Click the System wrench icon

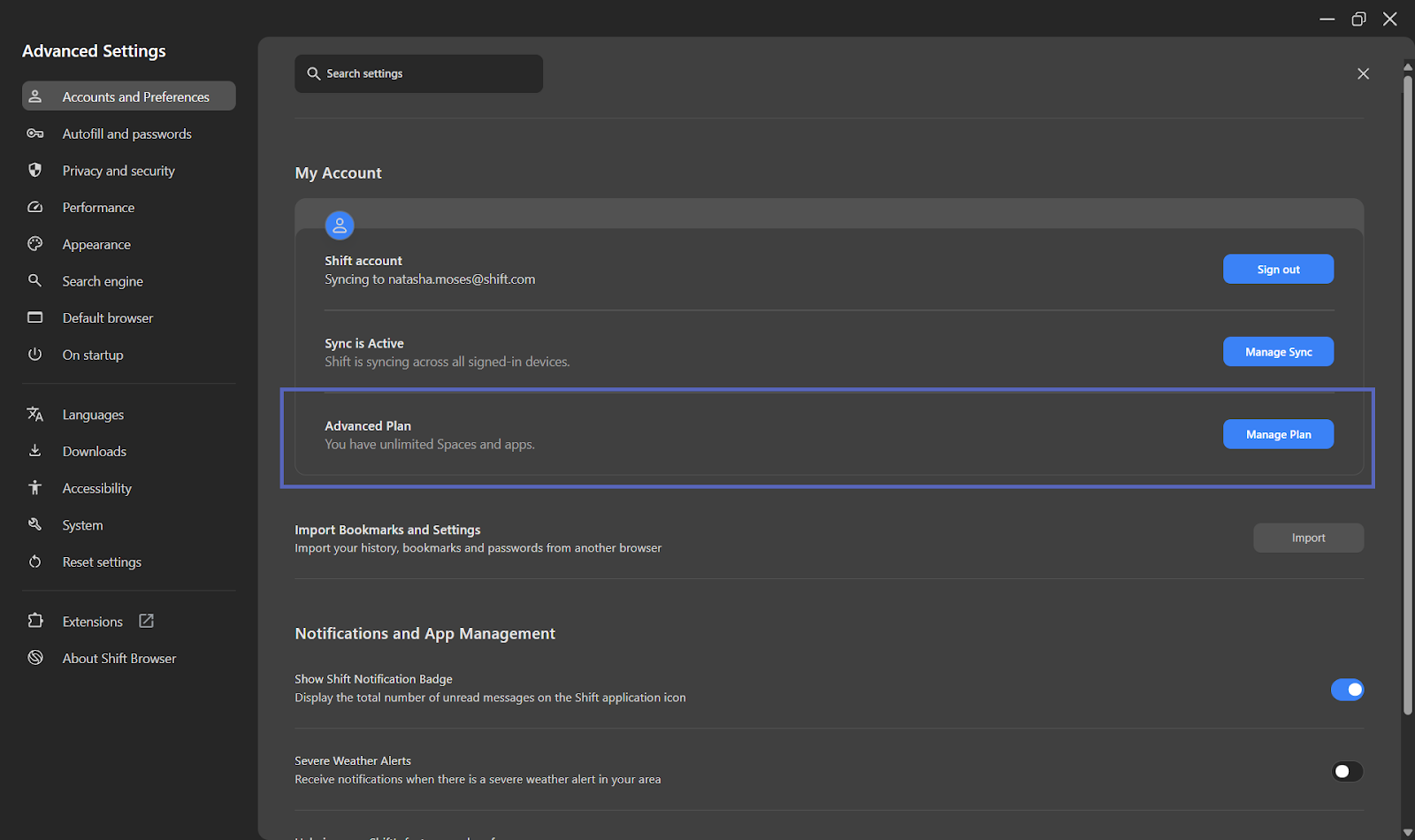[x=35, y=524]
